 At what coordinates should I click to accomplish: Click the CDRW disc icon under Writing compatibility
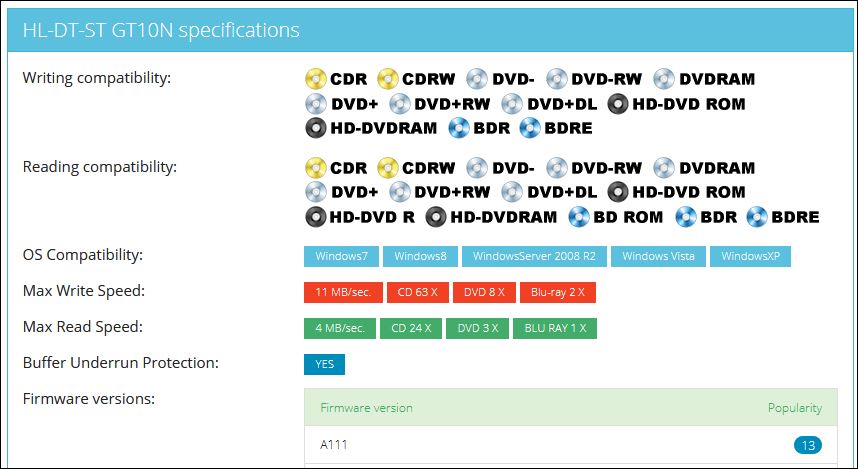387,79
